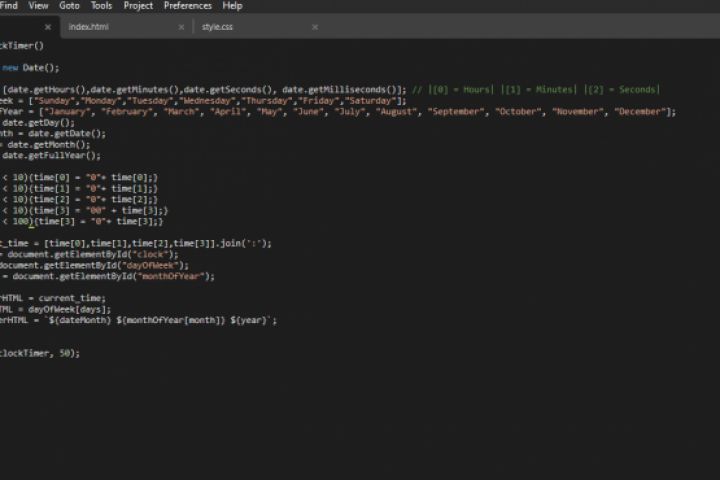Viewport: 720px width, 480px height.
Task: Click the current_time assignment line
Action: point(53,299)
